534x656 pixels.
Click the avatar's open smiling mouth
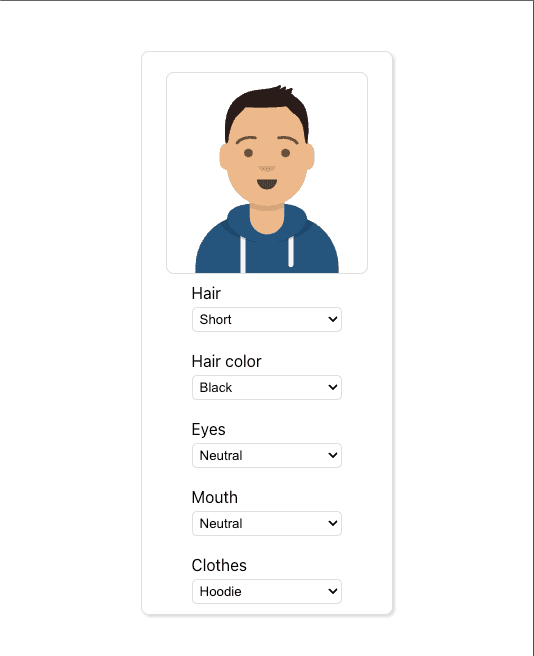(x=267, y=184)
